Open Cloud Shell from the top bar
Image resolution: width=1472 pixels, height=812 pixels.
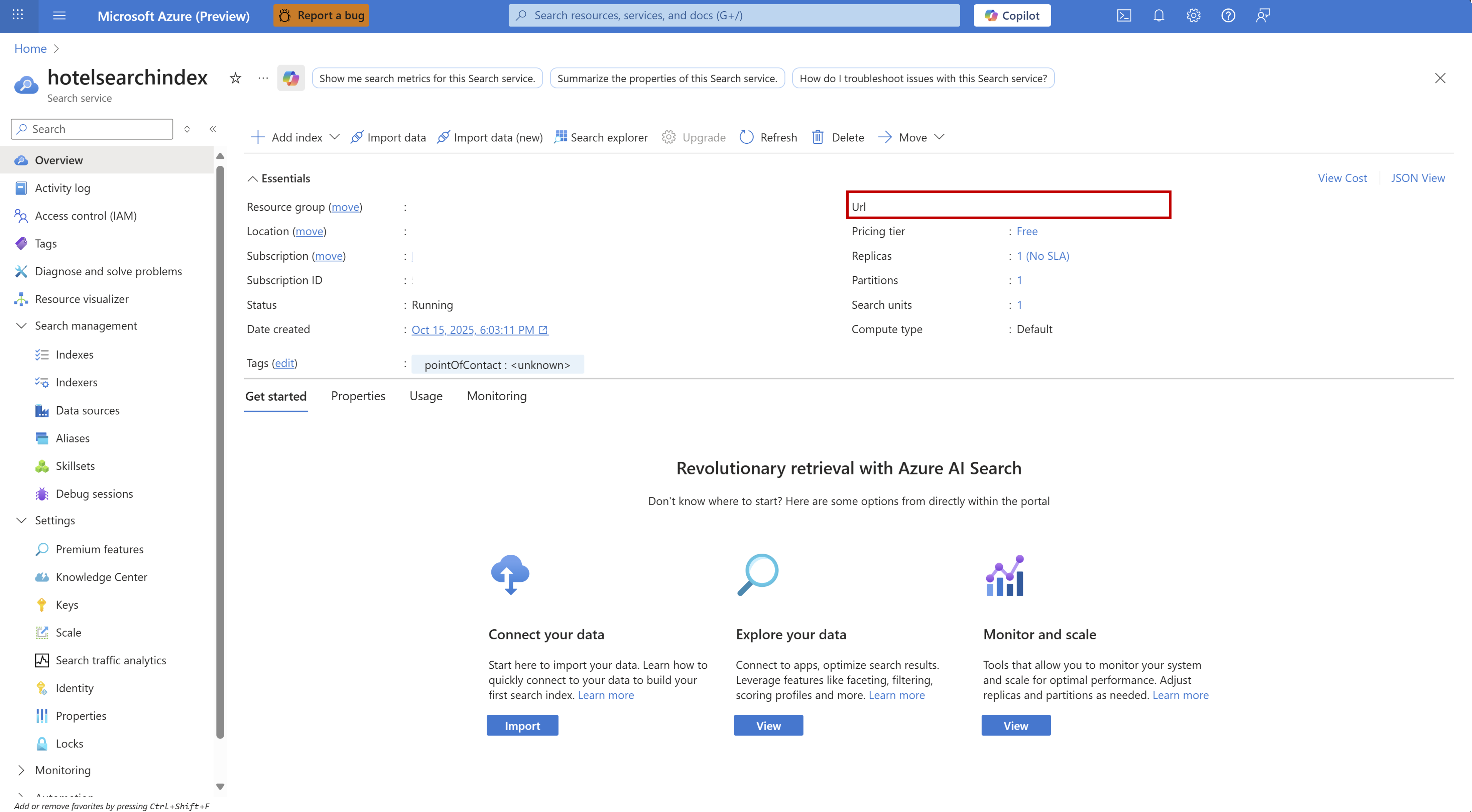(1124, 15)
